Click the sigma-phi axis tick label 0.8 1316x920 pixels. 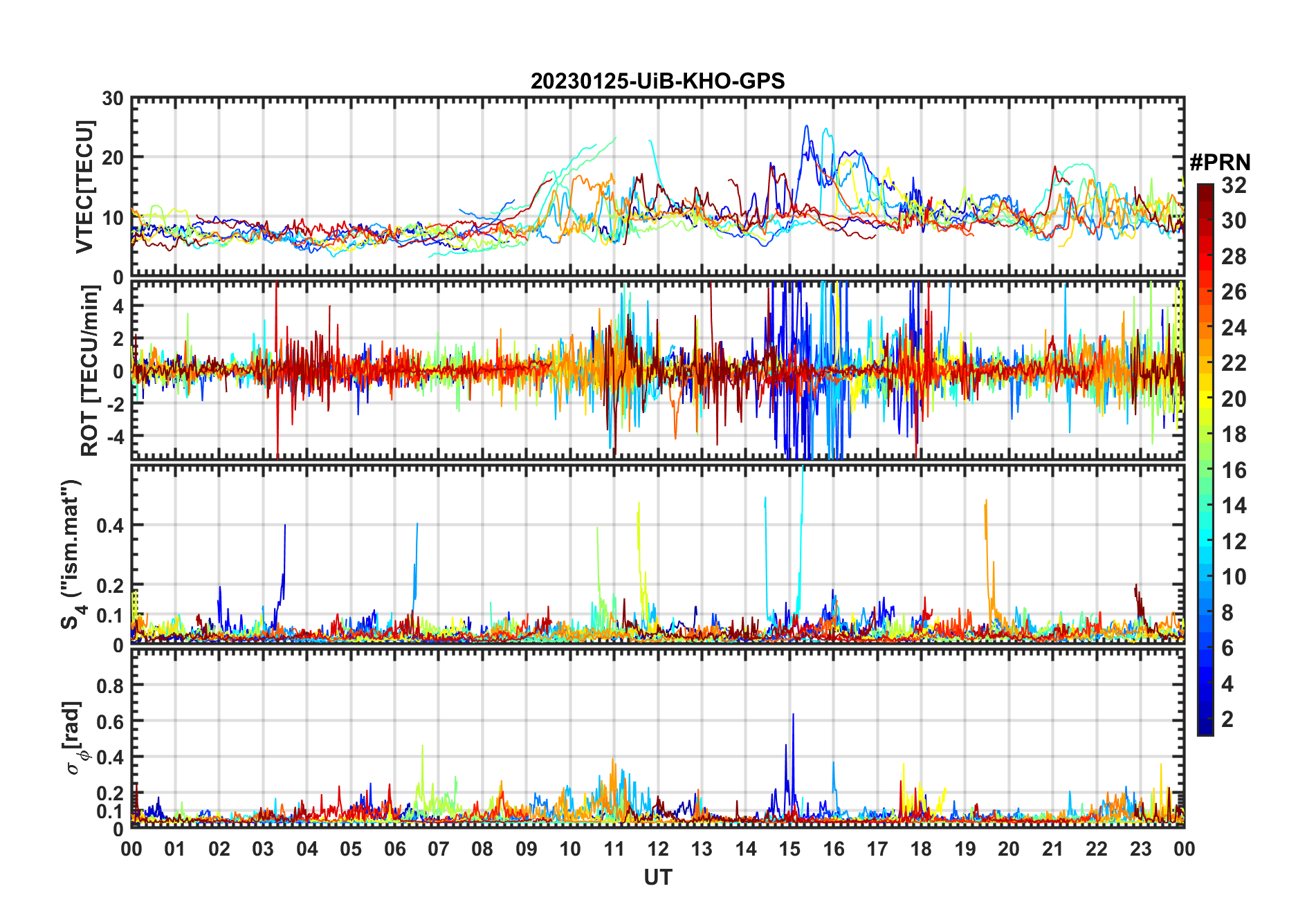point(110,686)
